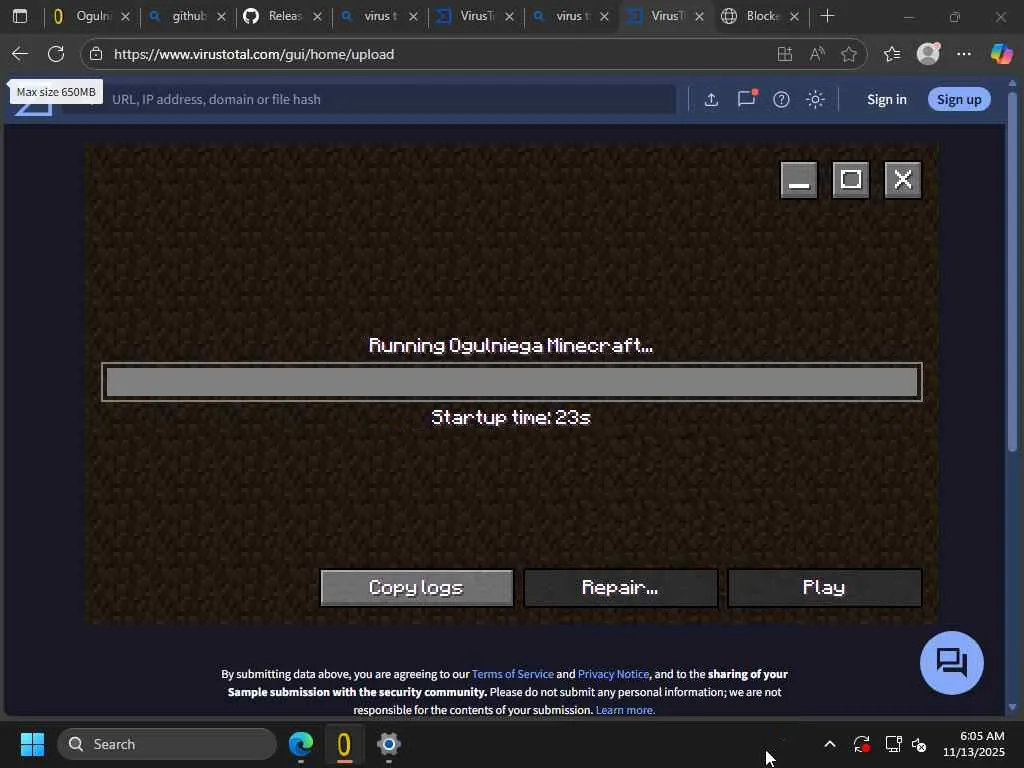Expand hidden system tray icons
Viewport: 1024px width, 768px height.
[x=829, y=744]
